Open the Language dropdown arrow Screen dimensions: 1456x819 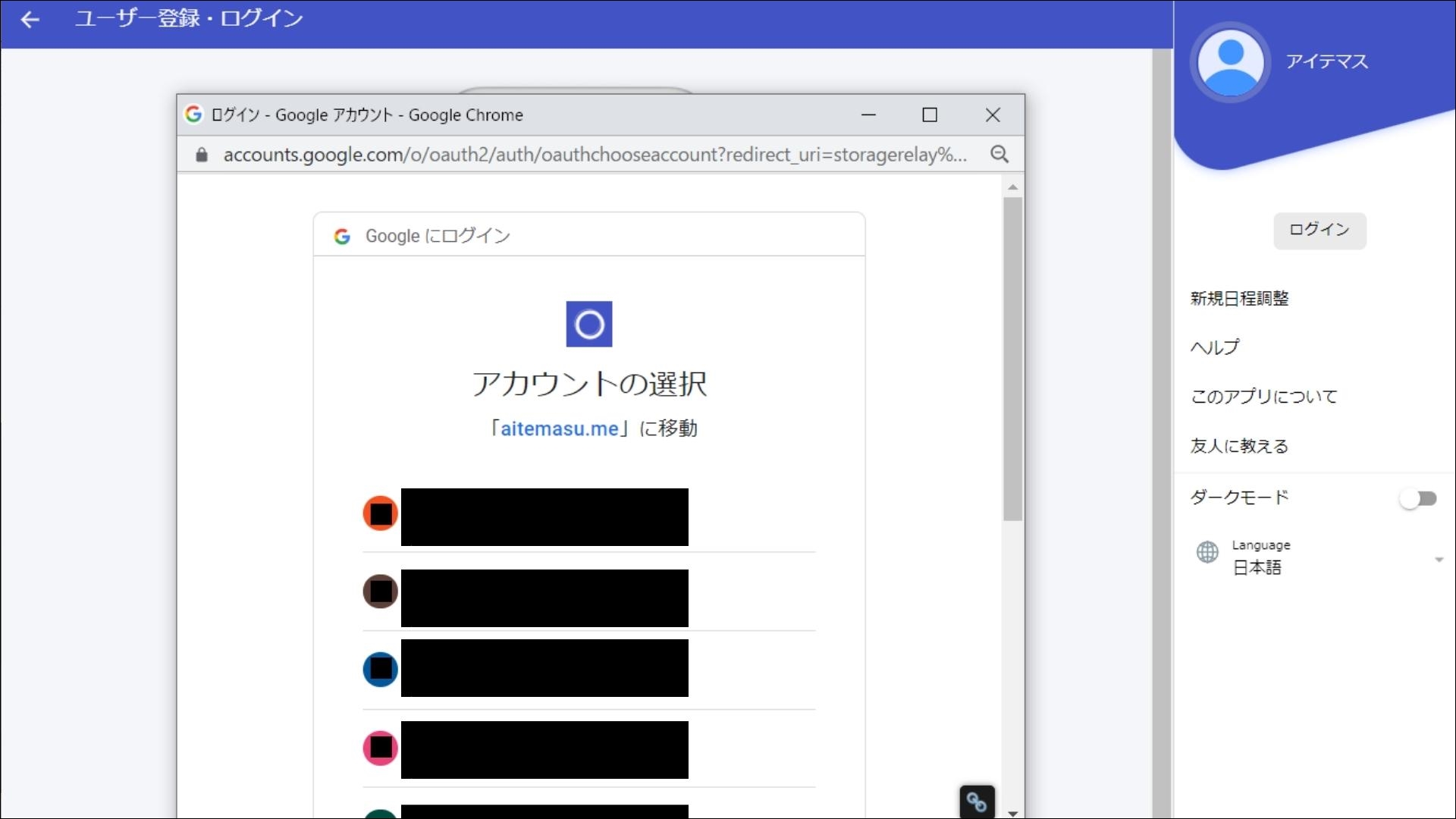1439,560
